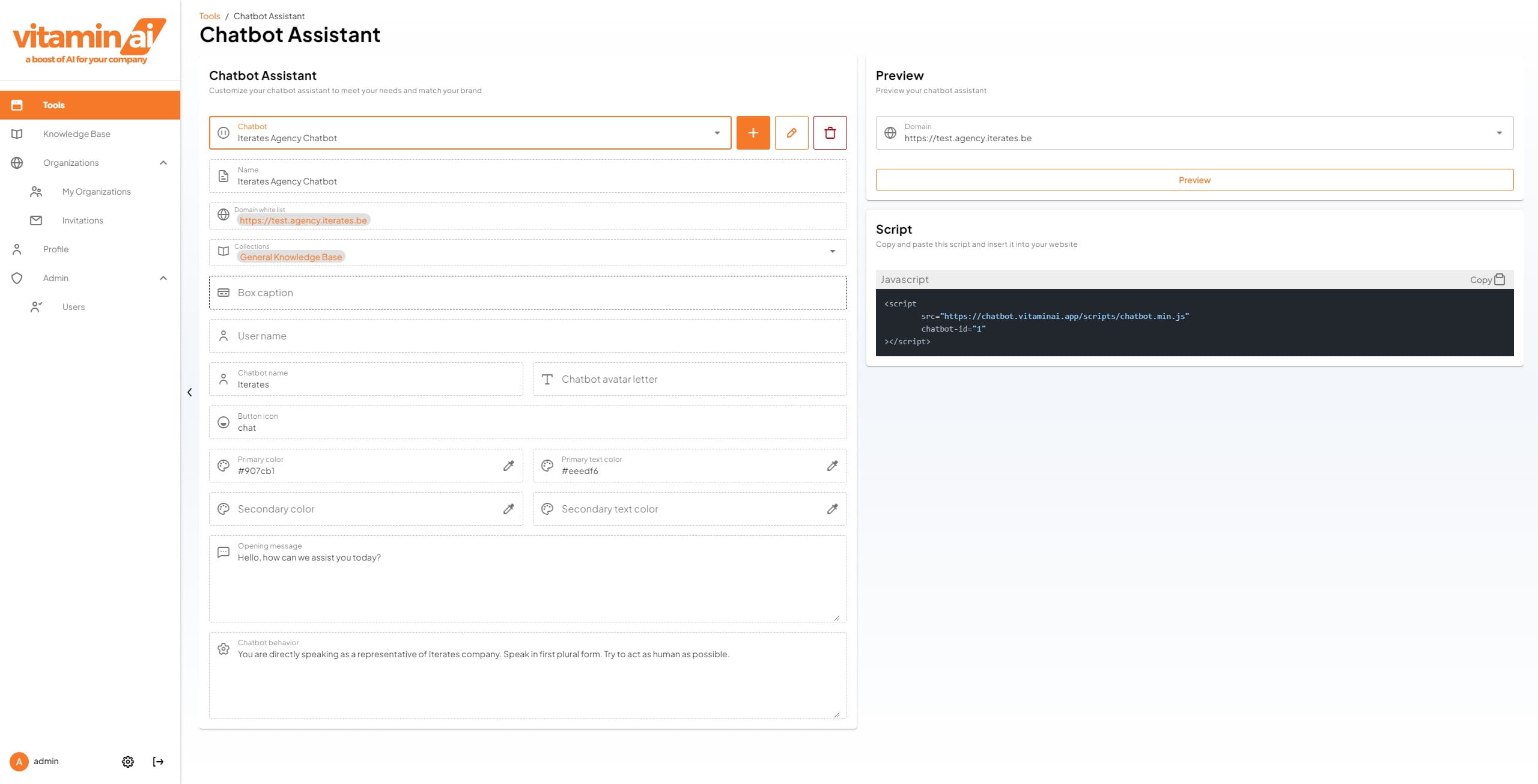This screenshot has height=784, width=1538.
Task: Click the Tools breadcrumb link
Action: tap(210, 16)
